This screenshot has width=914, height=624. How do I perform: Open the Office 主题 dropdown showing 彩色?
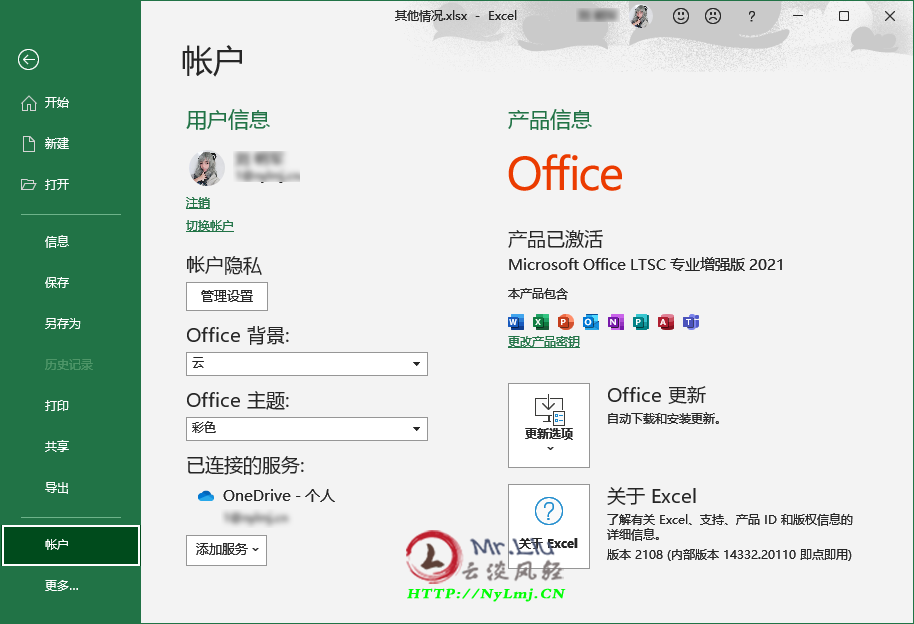tap(307, 429)
